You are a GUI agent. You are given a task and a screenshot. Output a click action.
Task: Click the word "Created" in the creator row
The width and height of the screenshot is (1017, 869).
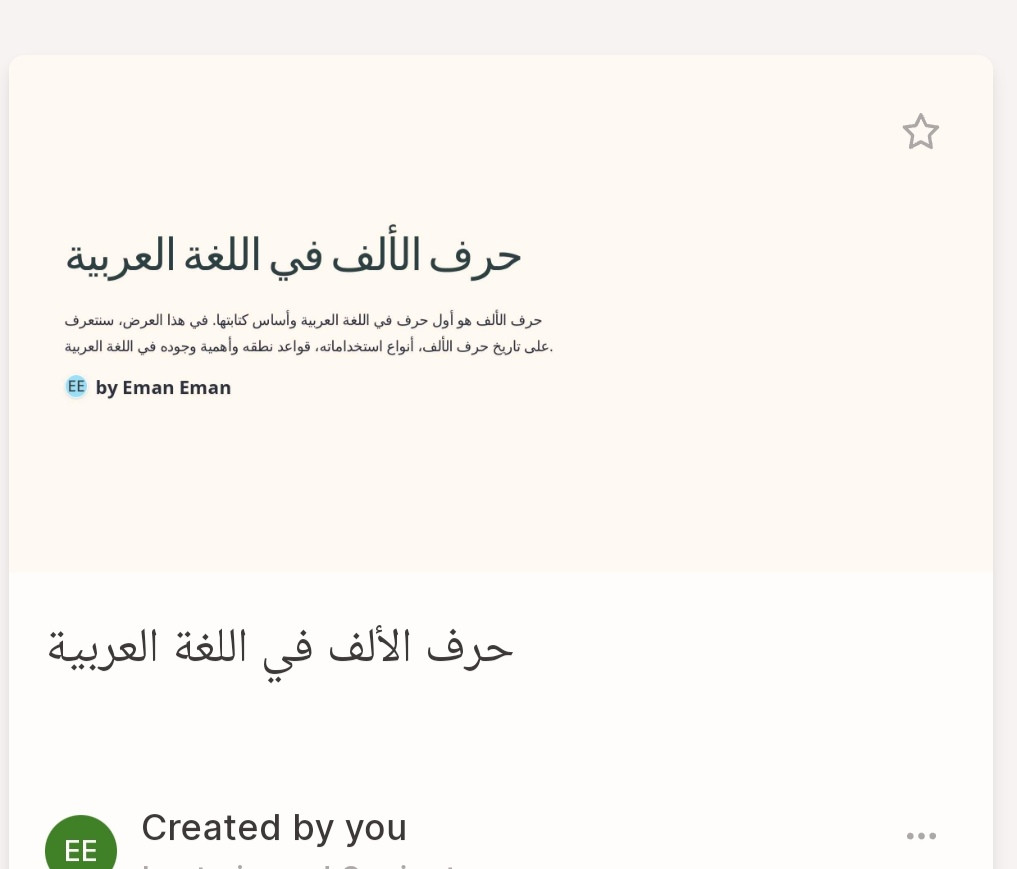tap(211, 828)
